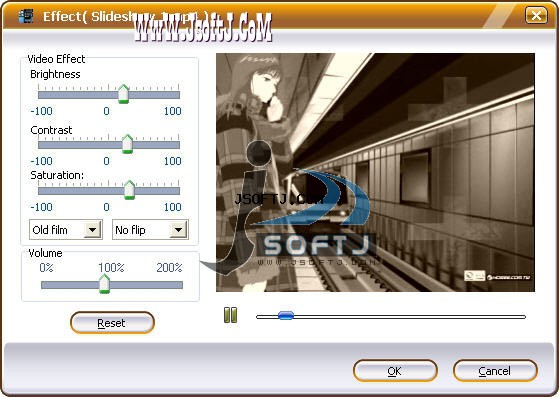559x397 pixels.
Task: Click the Brightness slider thumb
Action: 123,94
